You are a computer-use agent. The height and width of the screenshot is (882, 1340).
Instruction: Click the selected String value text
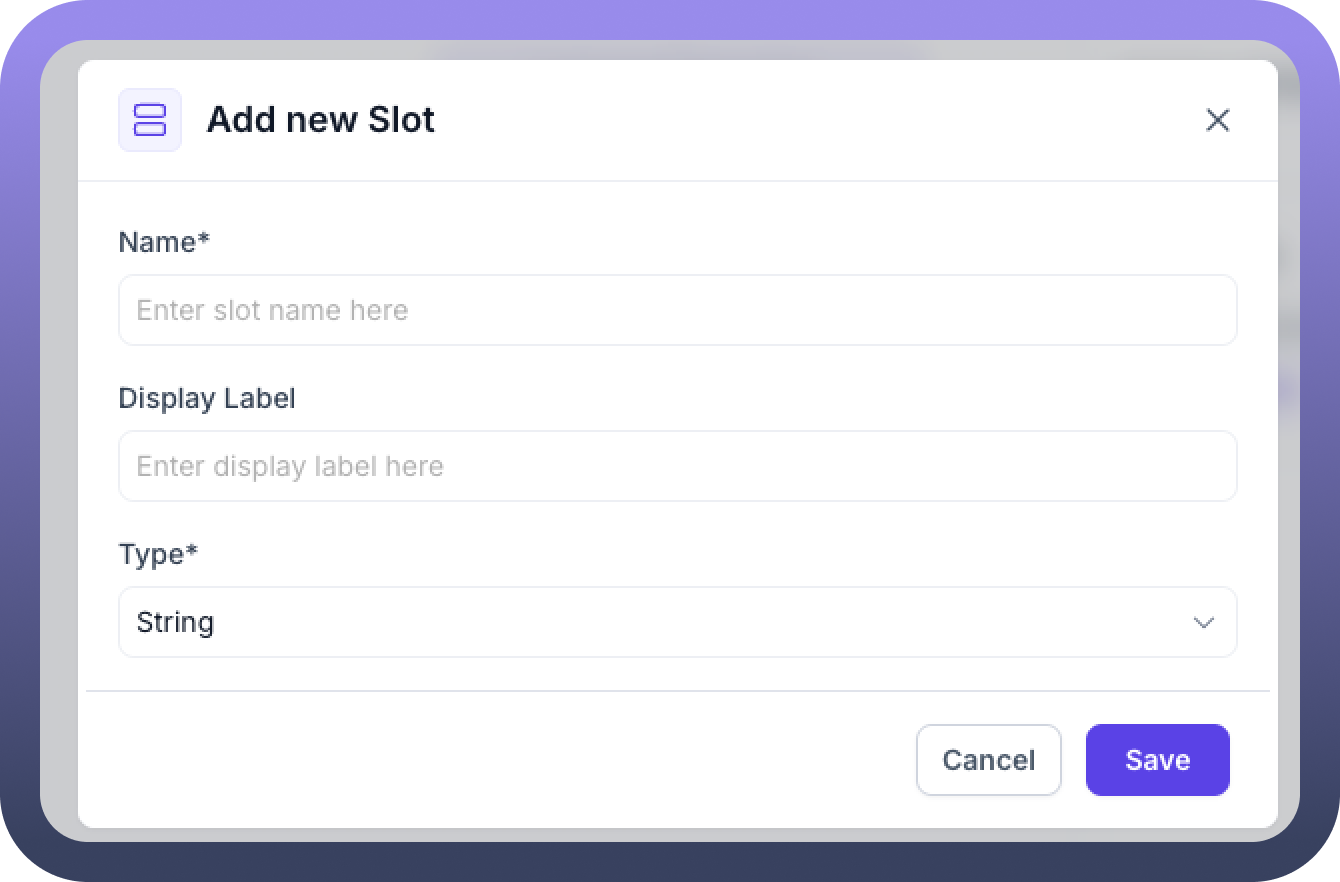coord(175,622)
